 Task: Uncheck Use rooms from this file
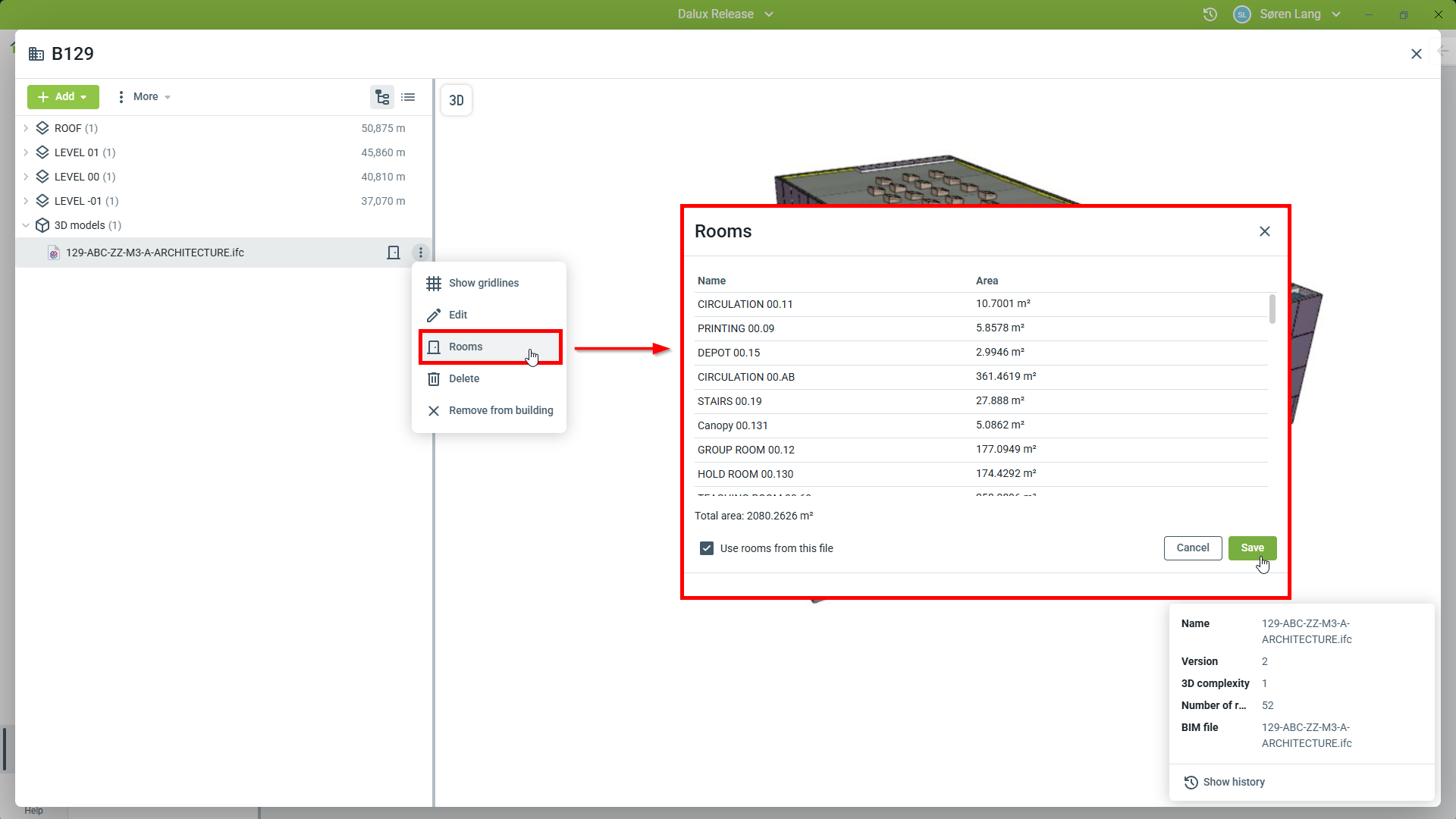[x=707, y=548]
